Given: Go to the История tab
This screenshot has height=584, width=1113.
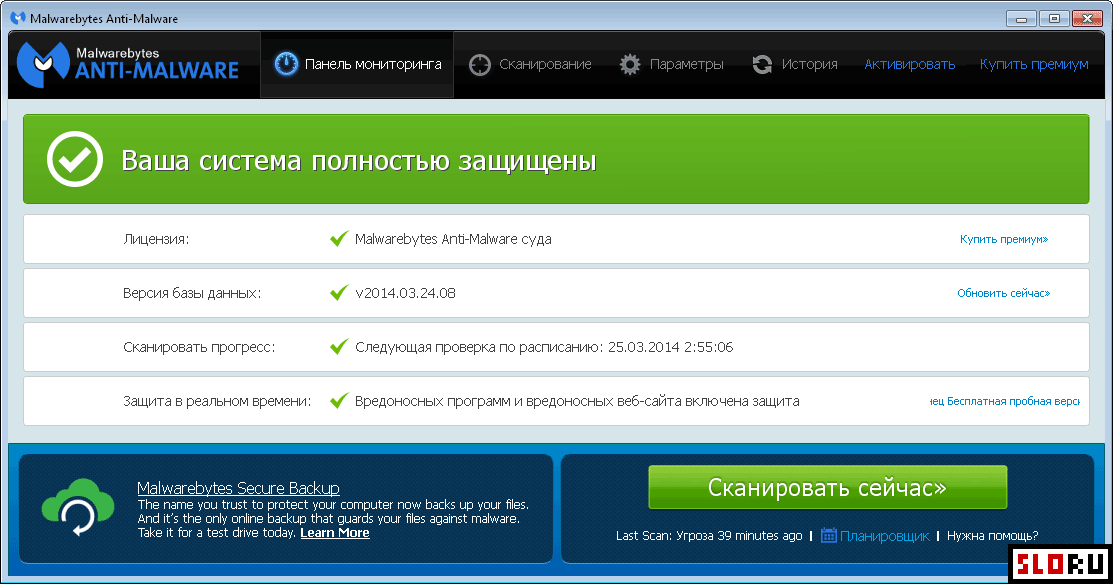Looking at the screenshot, I should [794, 65].
